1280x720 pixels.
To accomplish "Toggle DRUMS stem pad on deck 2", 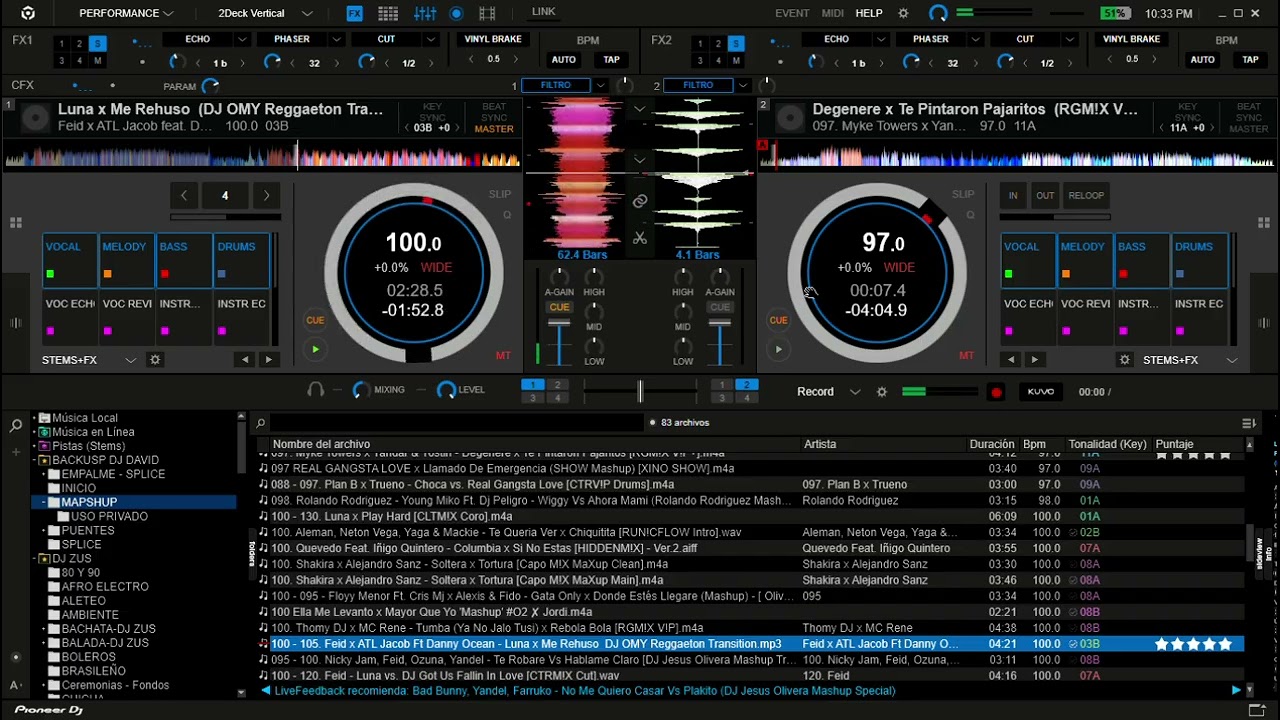I will (1200, 260).
